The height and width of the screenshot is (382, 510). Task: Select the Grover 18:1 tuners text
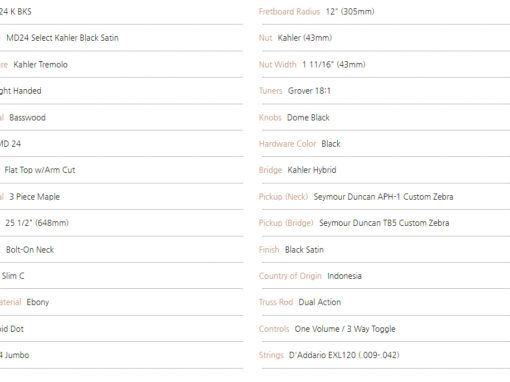pyautogui.click(x=309, y=91)
